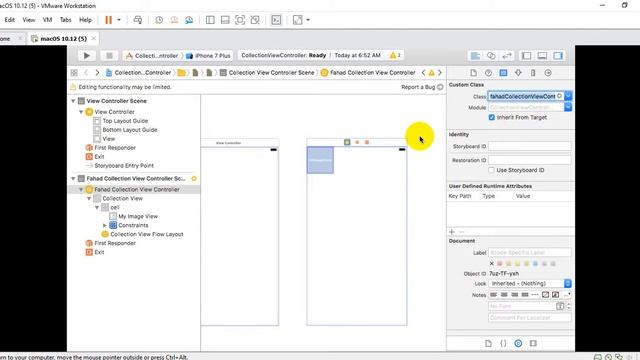The height and width of the screenshot is (360, 640).
Task: Show the File inspector
Action: tap(473, 73)
